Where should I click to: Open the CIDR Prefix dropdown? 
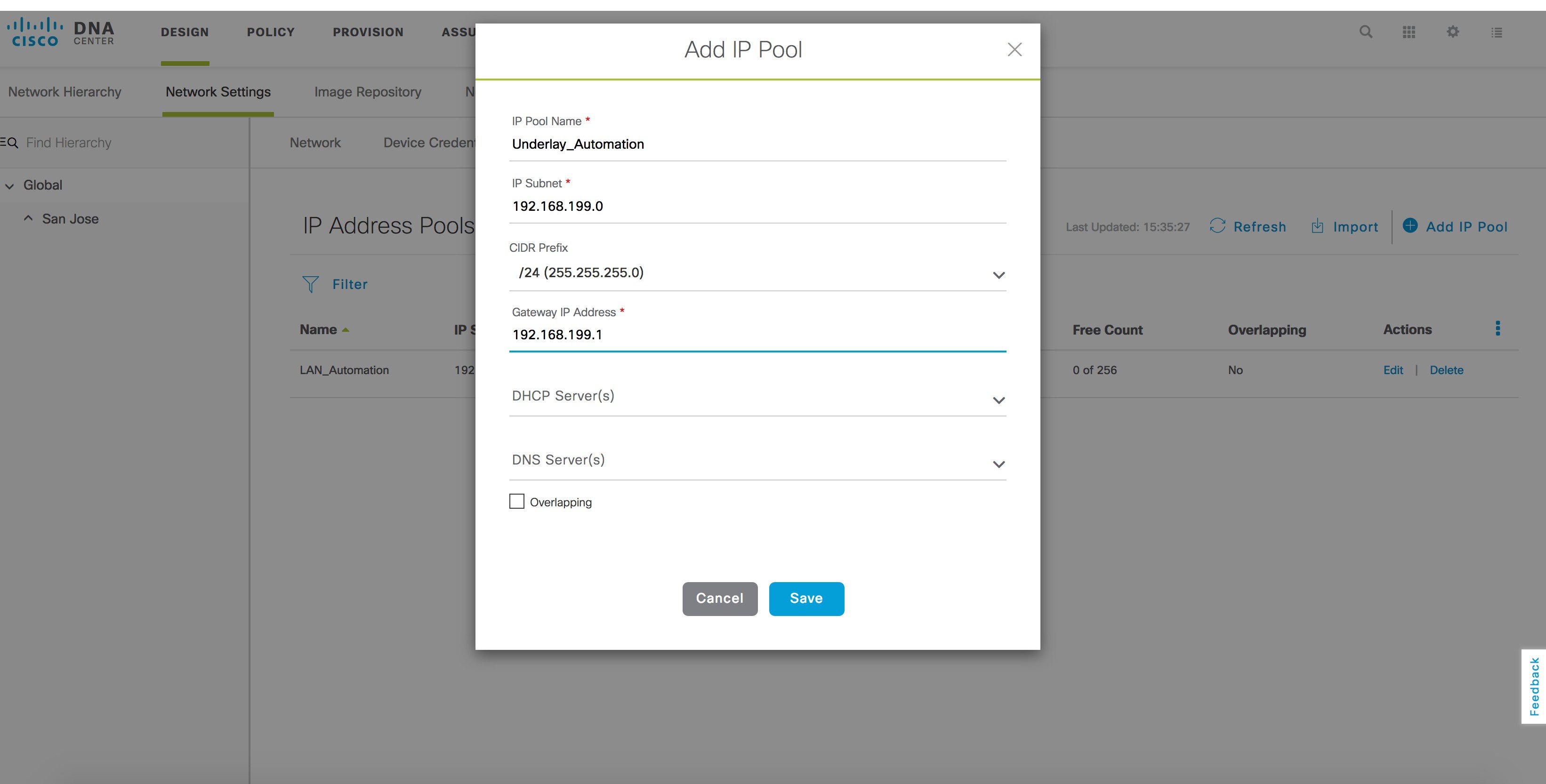click(757, 273)
